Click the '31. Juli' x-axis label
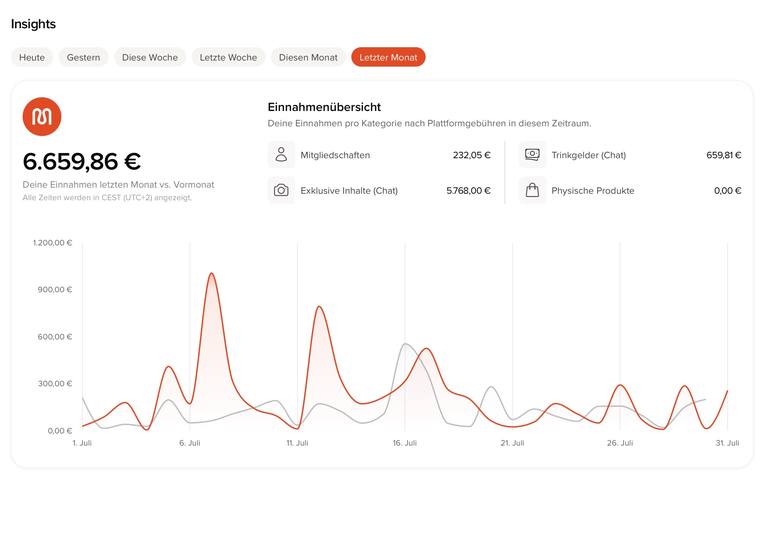Viewport: 760px width, 536px height. pyautogui.click(x=728, y=443)
